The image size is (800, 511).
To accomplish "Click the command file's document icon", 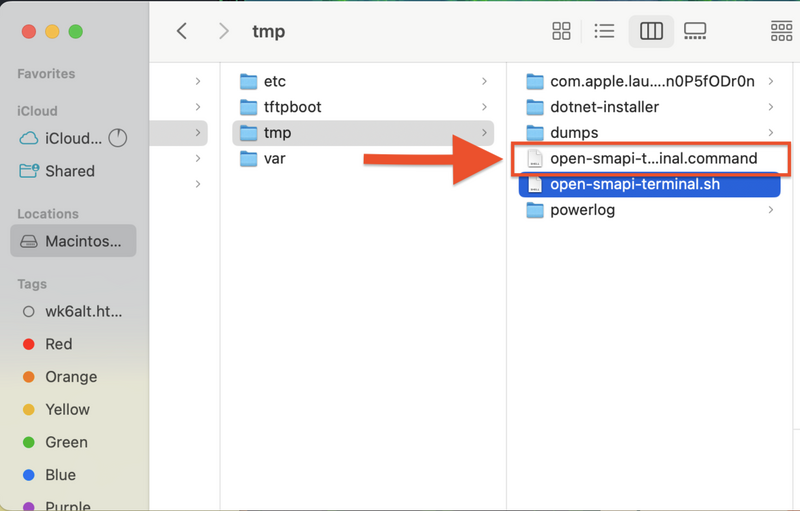I will (x=534, y=158).
